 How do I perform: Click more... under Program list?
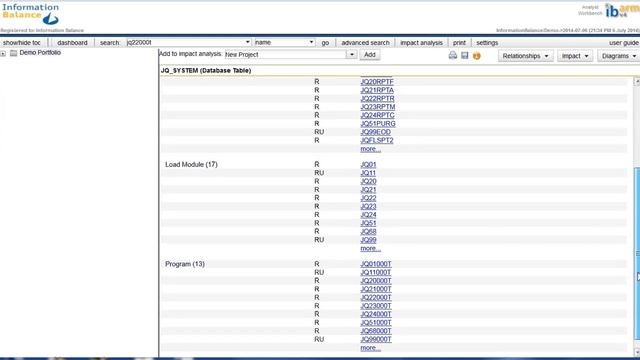(371, 348)
